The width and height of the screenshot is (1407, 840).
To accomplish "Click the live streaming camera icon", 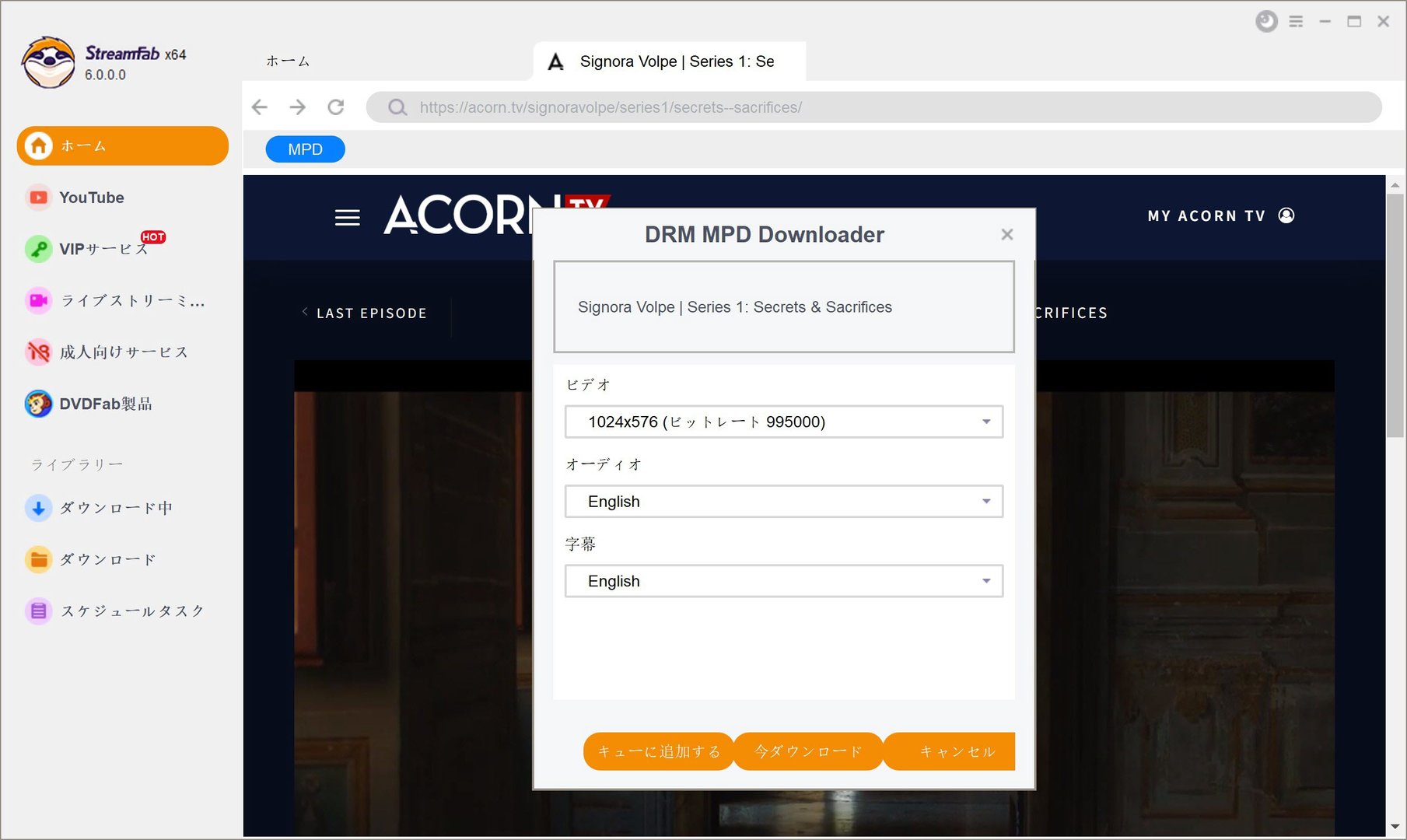I will click(x=38, y=301).
